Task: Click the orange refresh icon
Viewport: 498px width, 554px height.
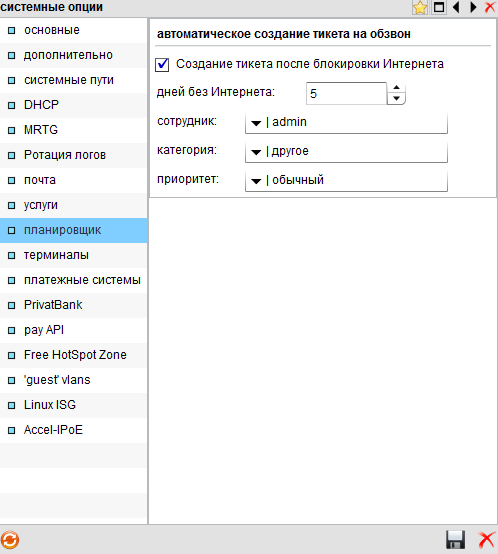Action: [x=10, y=540]
